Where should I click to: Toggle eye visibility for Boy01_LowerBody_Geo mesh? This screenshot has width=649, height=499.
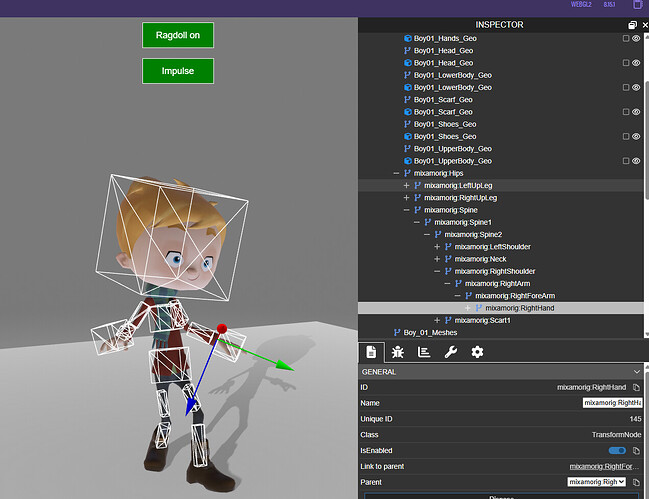(x=636, y=87)
